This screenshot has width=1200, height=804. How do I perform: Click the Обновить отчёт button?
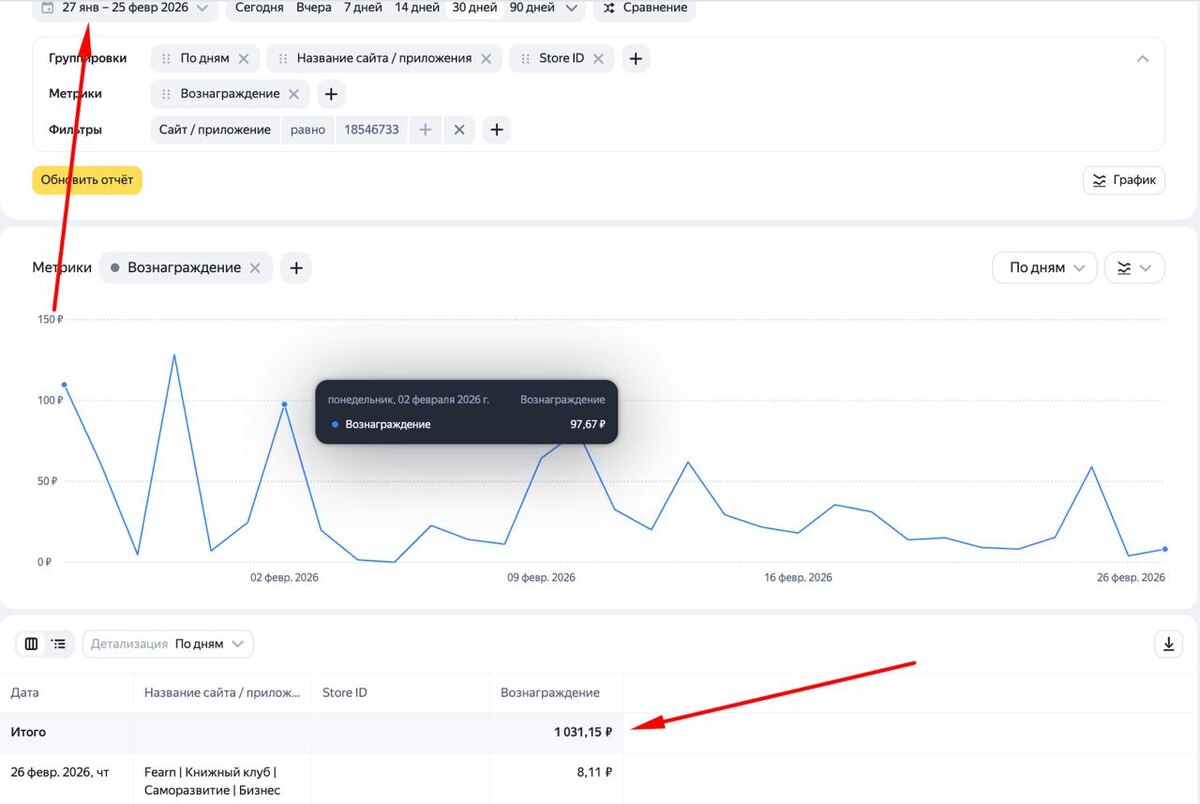click(87, 180)
